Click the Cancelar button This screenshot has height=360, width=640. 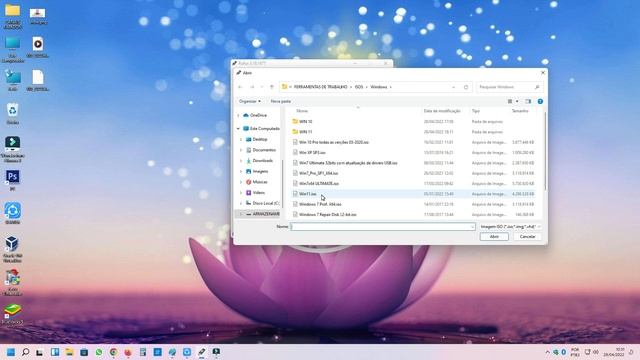[527, 237]
